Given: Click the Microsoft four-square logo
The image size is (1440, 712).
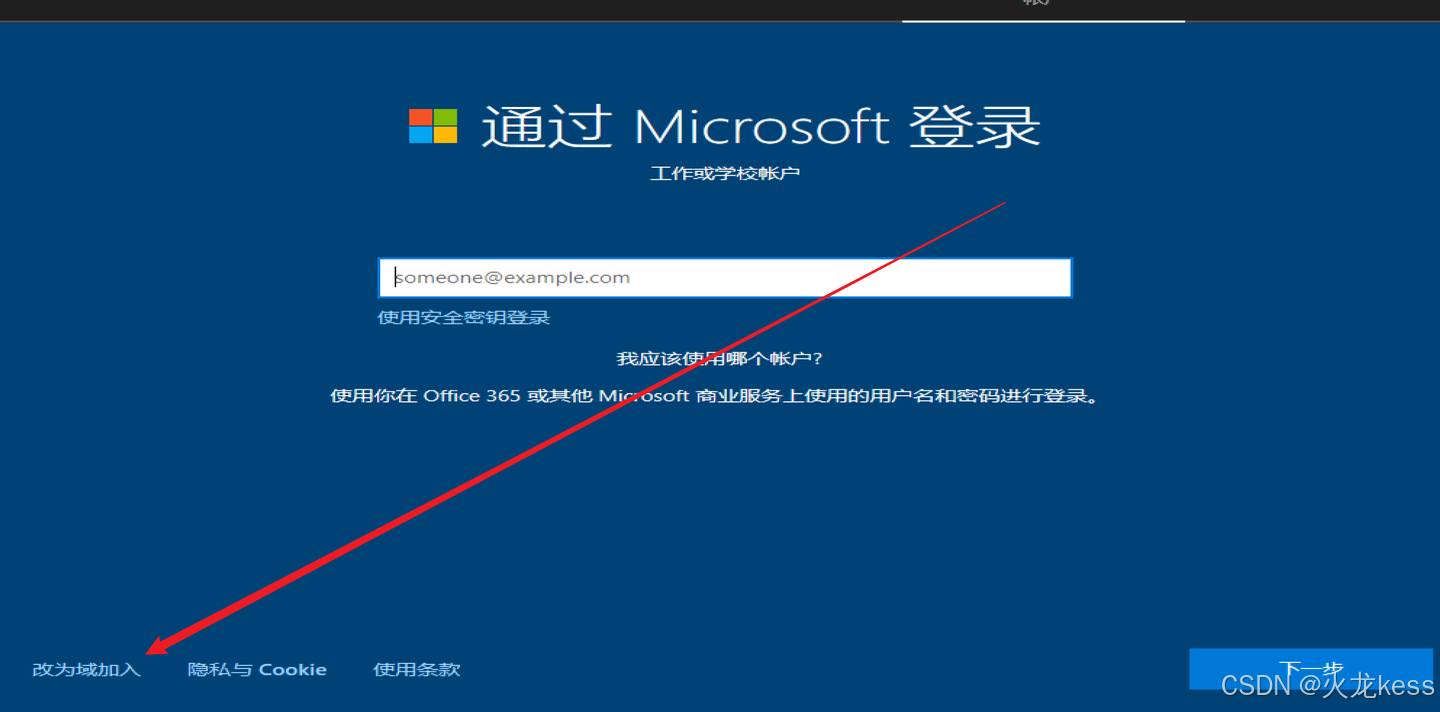Looking at the screenshot, I should [x=433, y=127].
